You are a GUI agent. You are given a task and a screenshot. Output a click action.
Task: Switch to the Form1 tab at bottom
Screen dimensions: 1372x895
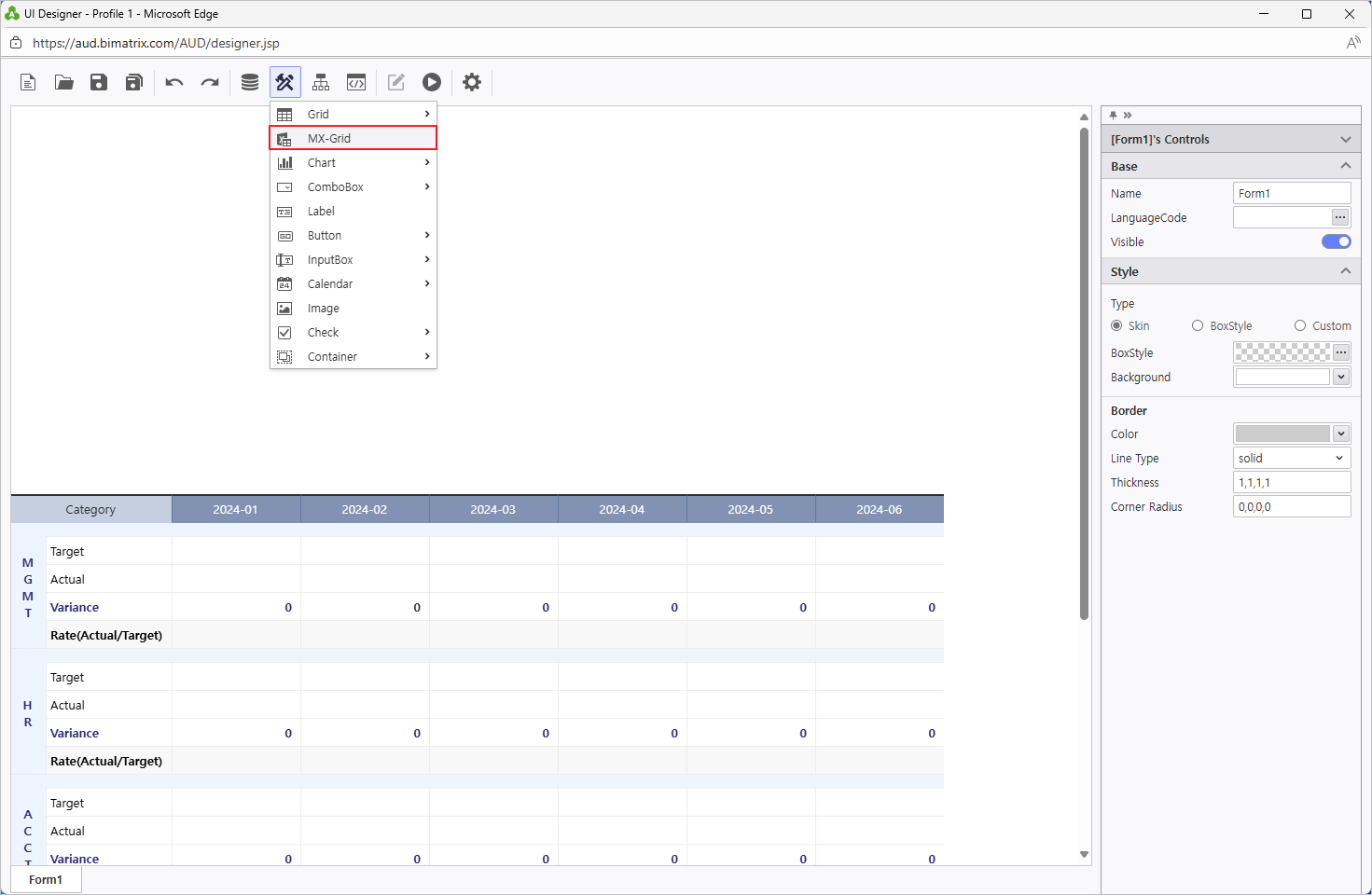coord(45,879)
